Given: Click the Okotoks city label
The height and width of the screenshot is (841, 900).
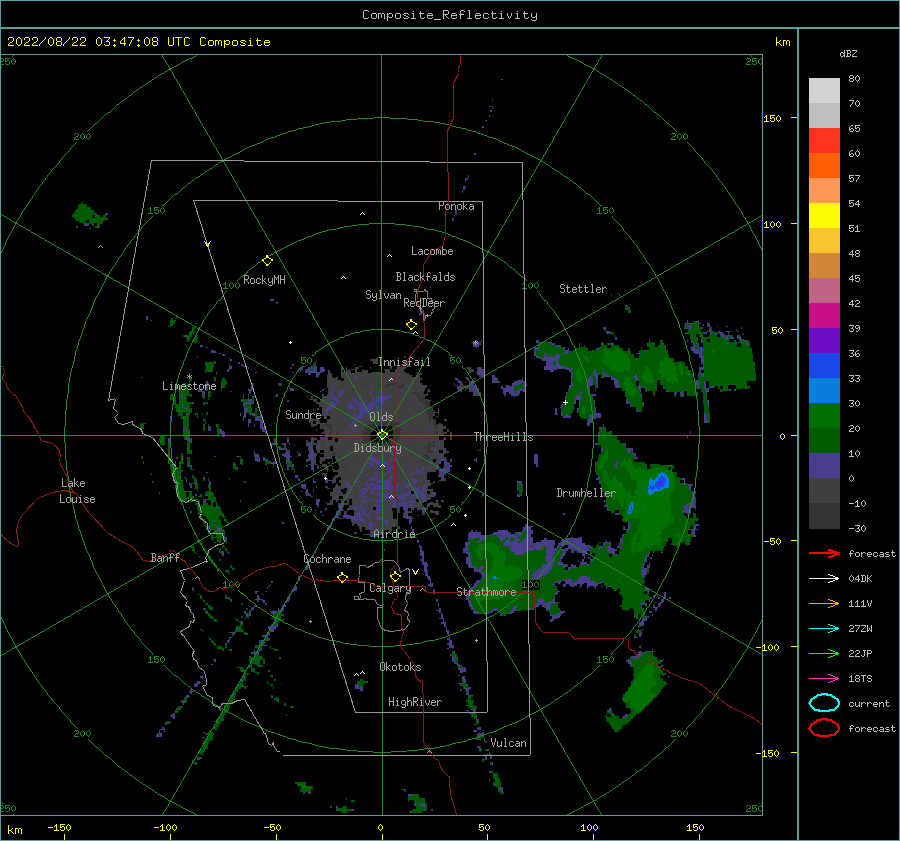Looking at the screenshot, I should pos(400,667).
